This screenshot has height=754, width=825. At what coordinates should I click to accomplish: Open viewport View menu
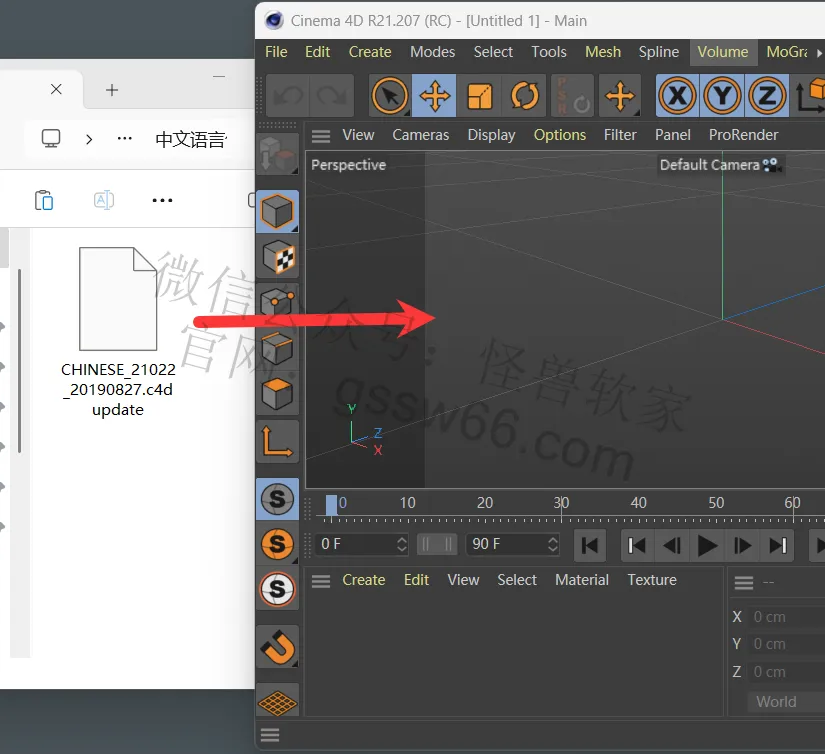pyautogui.click(x=358, y=135)
